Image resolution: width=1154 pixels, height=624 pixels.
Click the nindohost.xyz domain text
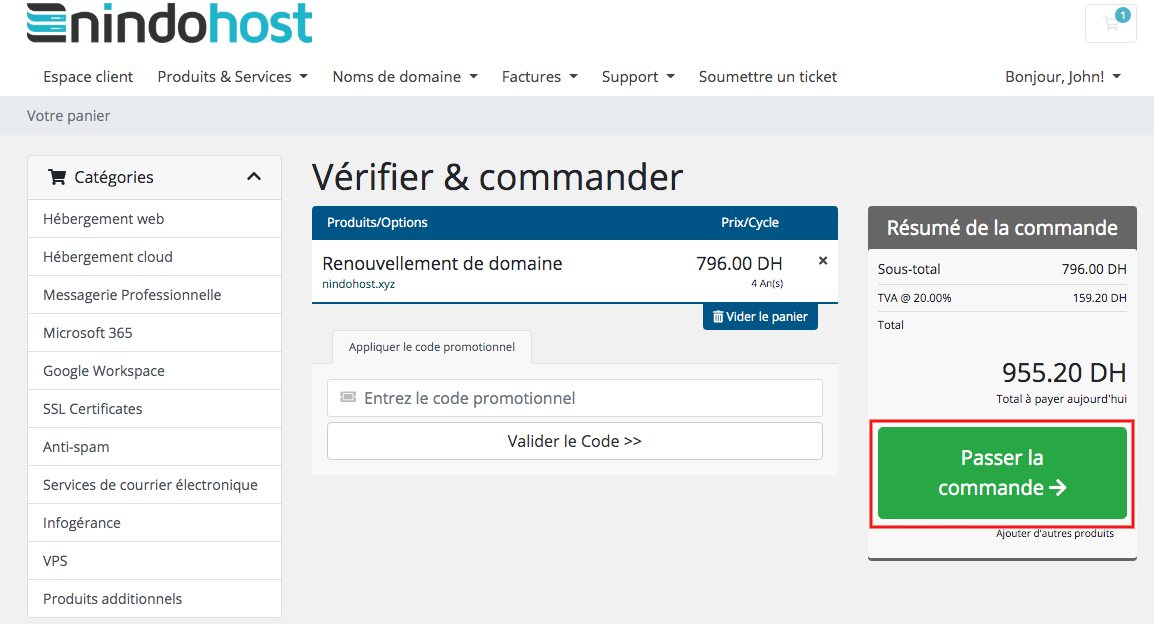coord(358,284)
